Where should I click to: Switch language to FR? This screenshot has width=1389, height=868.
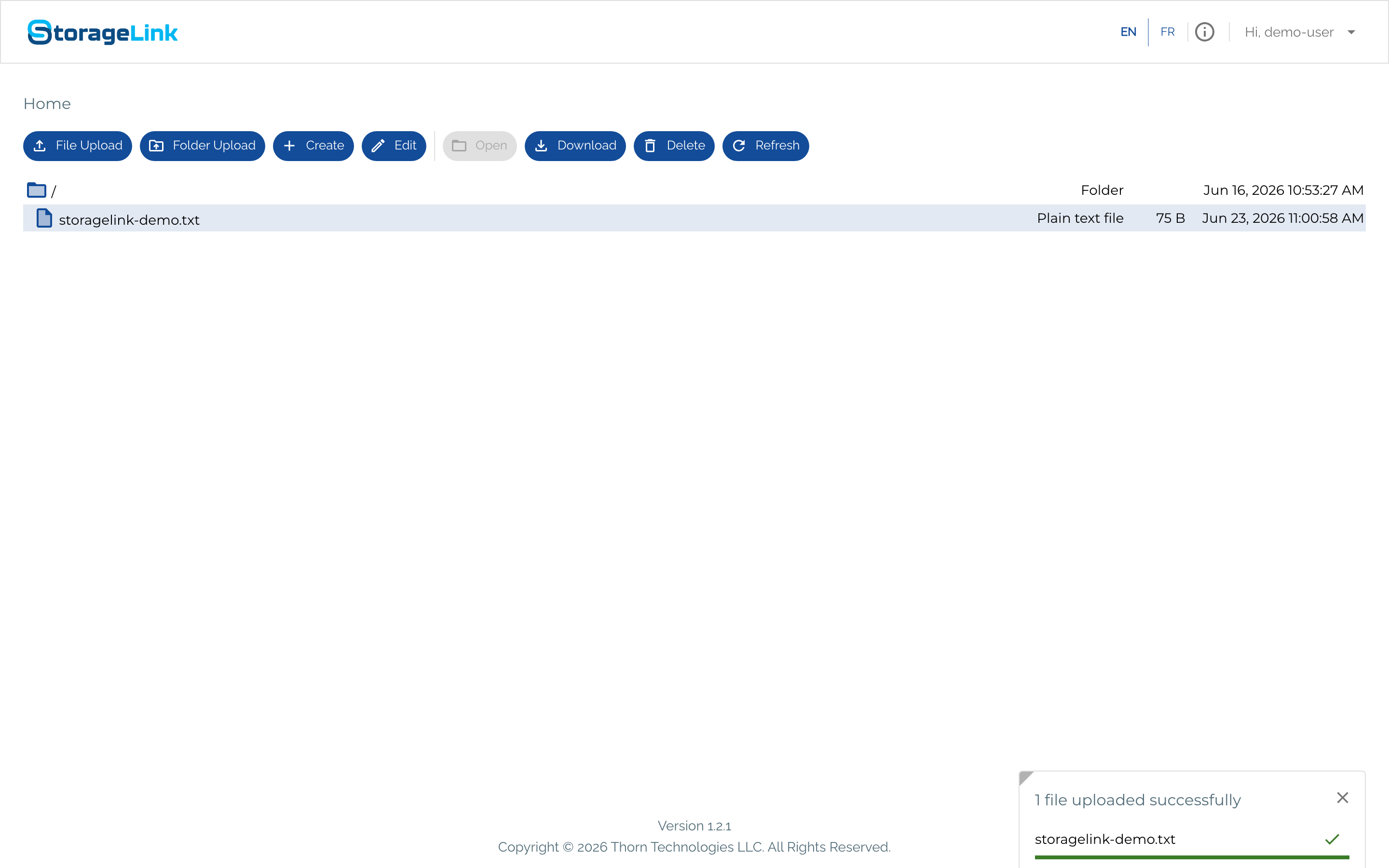pos(1167,32)
